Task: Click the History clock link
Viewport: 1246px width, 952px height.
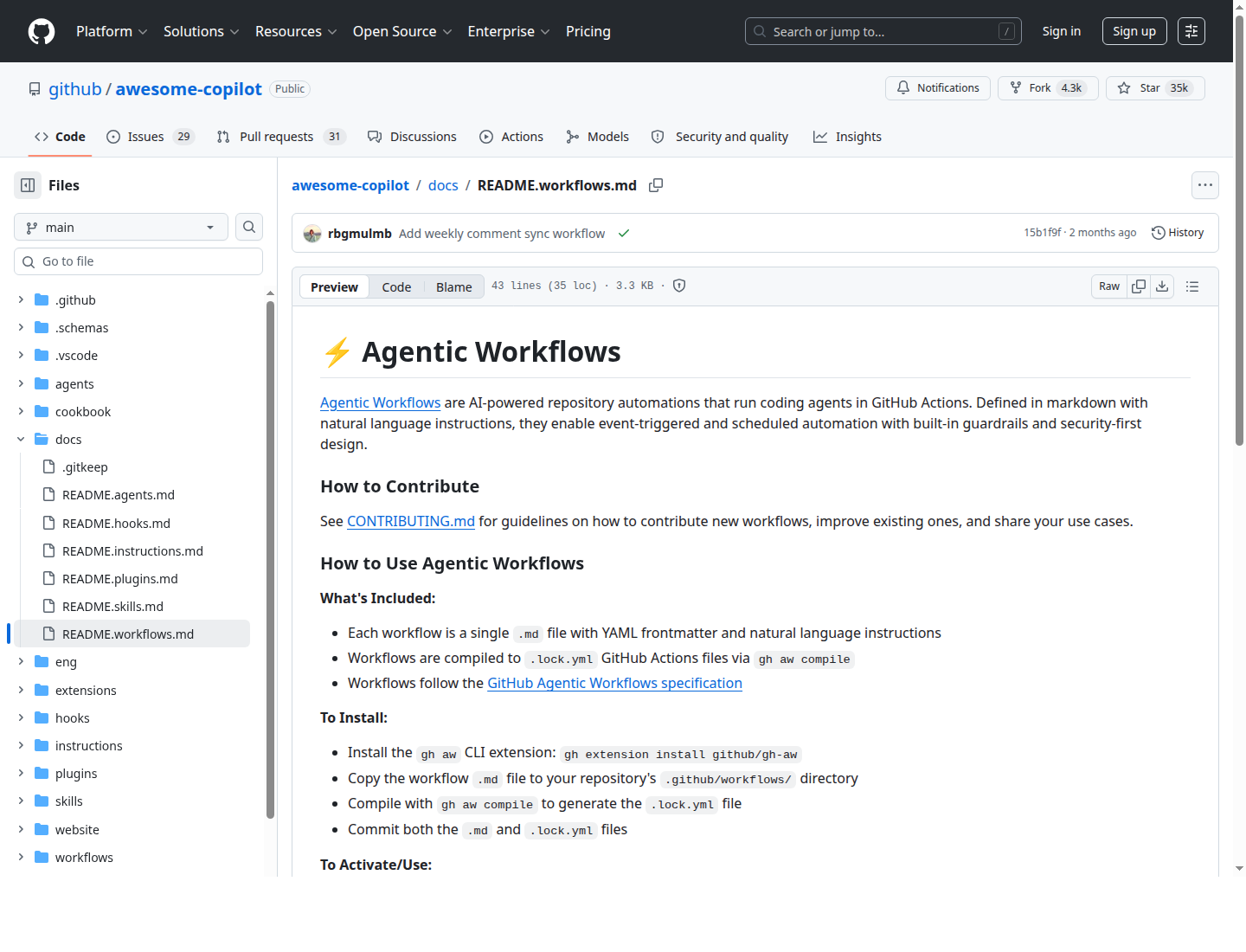Action: point(1178,233)
